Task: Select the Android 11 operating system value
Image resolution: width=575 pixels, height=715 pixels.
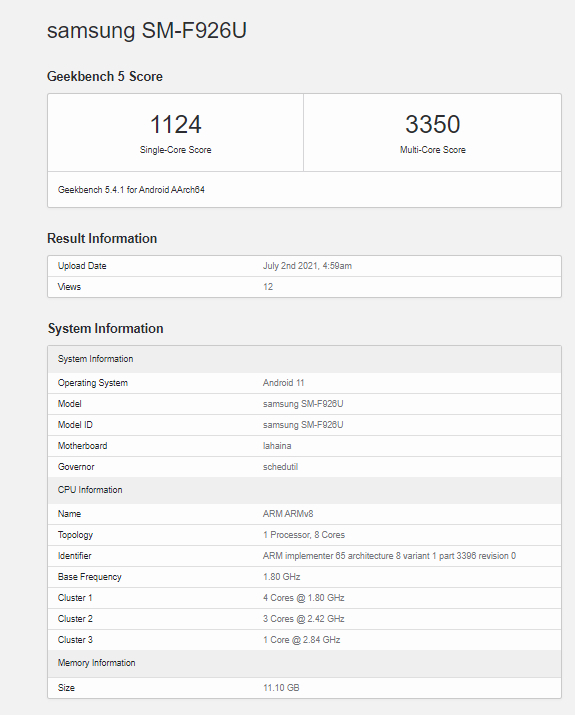Action: (284, 383)
